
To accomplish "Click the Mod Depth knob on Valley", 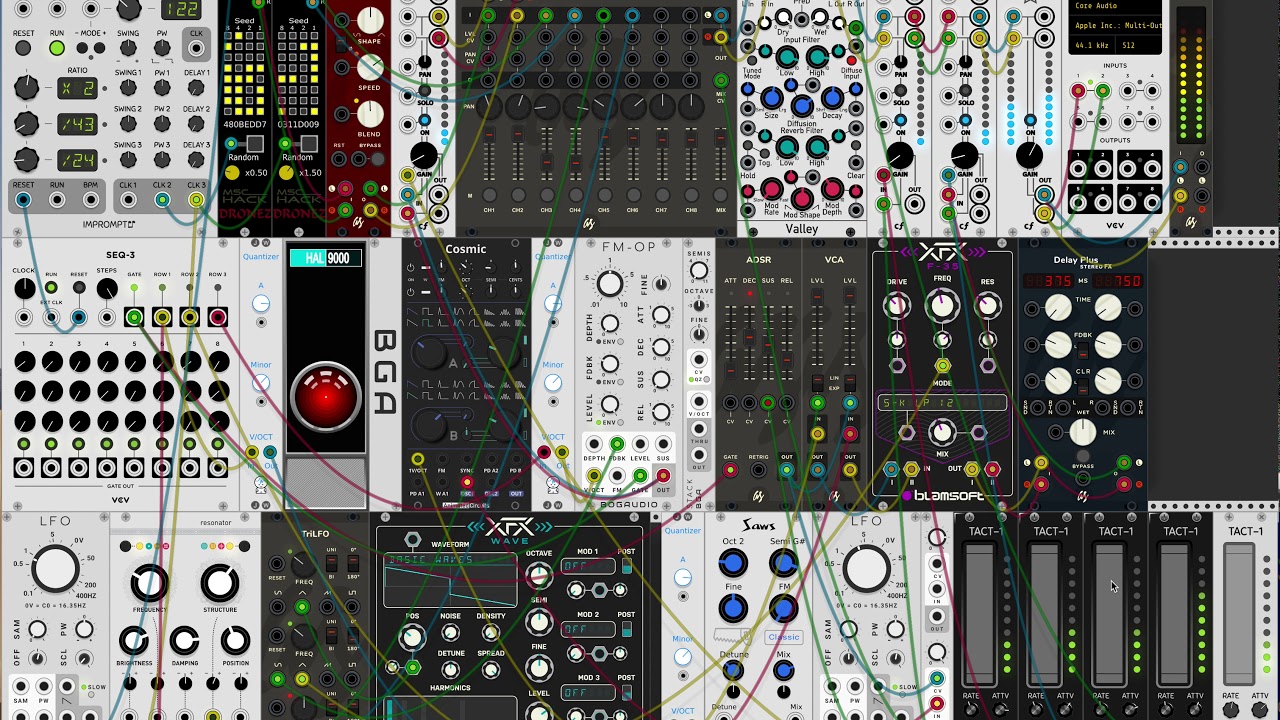I will [832, 188].
